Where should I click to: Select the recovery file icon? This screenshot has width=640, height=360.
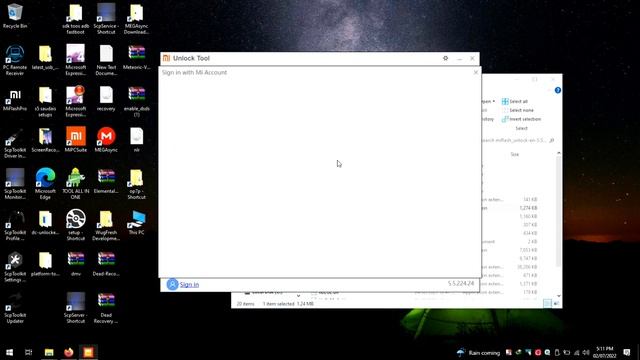pos(106,99)
